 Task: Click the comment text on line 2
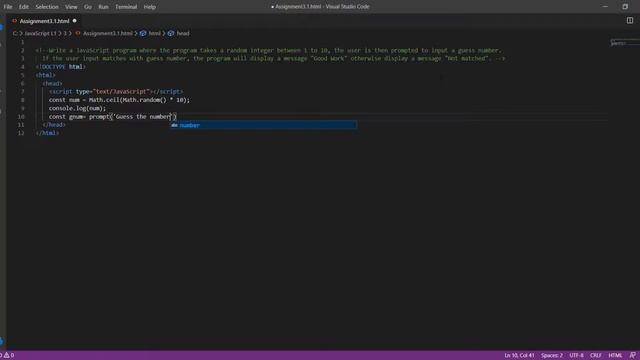point(269,50)
